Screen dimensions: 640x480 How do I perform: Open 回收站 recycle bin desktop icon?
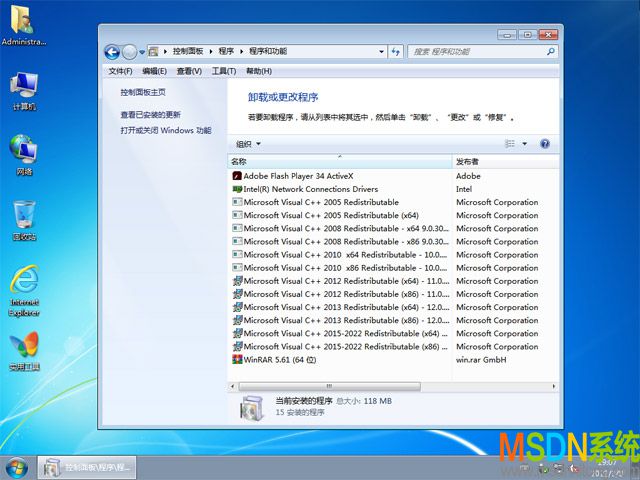(24, 220)
